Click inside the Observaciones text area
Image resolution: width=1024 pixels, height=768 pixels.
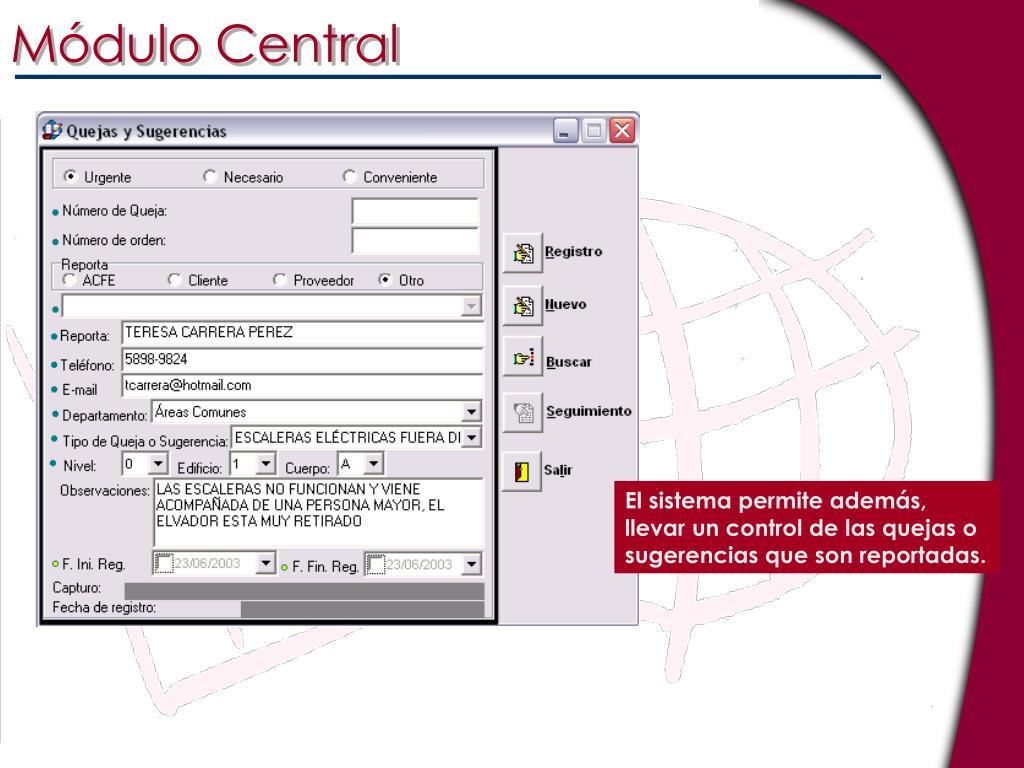click(x=318, y=513)
